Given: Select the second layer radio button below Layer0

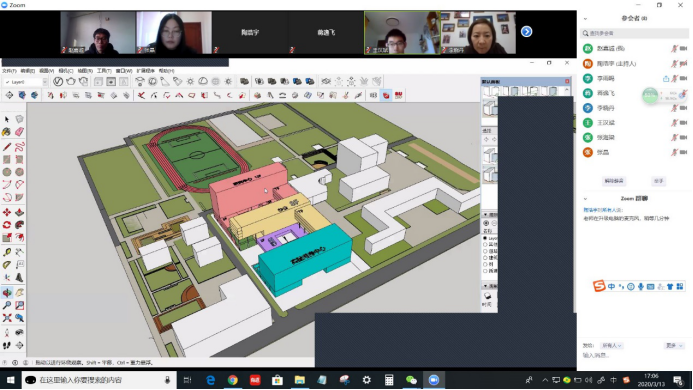Looking at the screenshot, I should click(485, 245).
